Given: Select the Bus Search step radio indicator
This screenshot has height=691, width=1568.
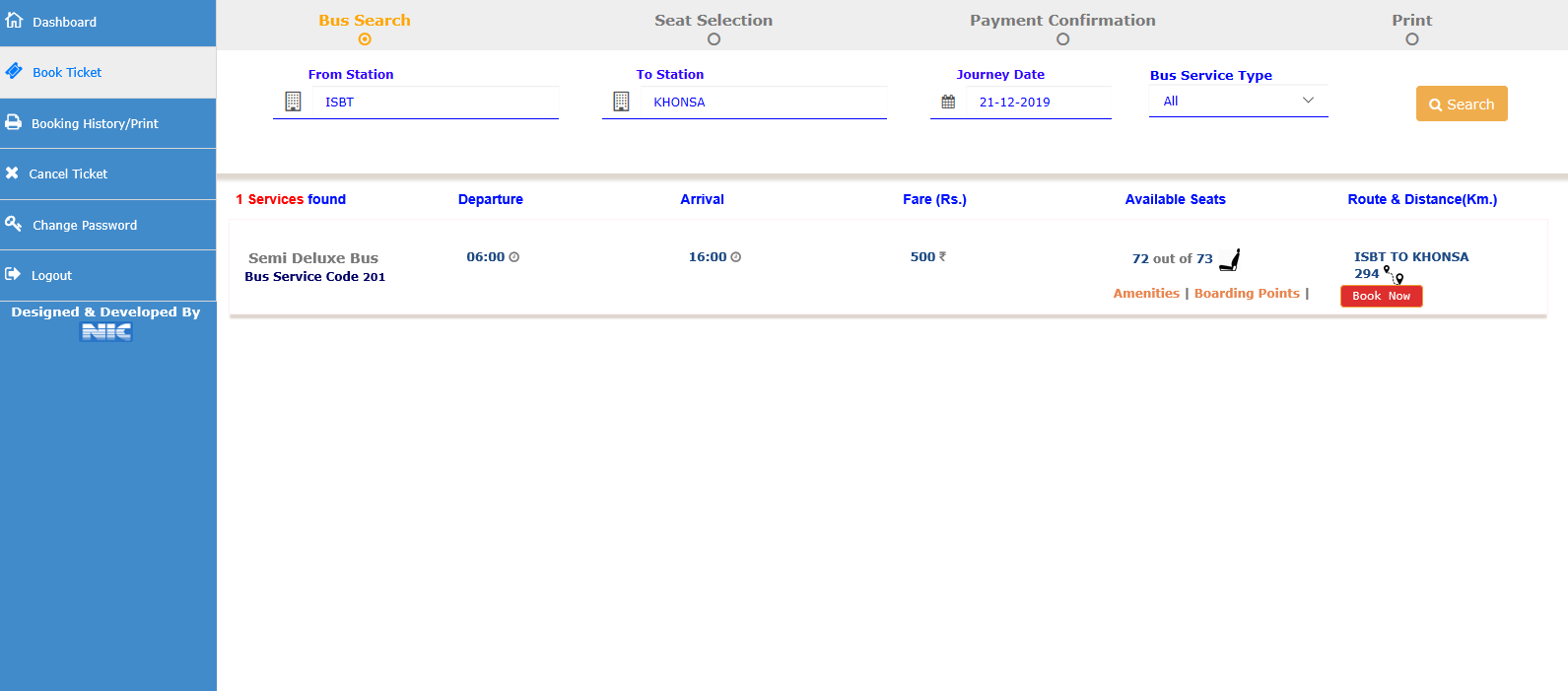Looking at the screenshot, I should 365,39.
